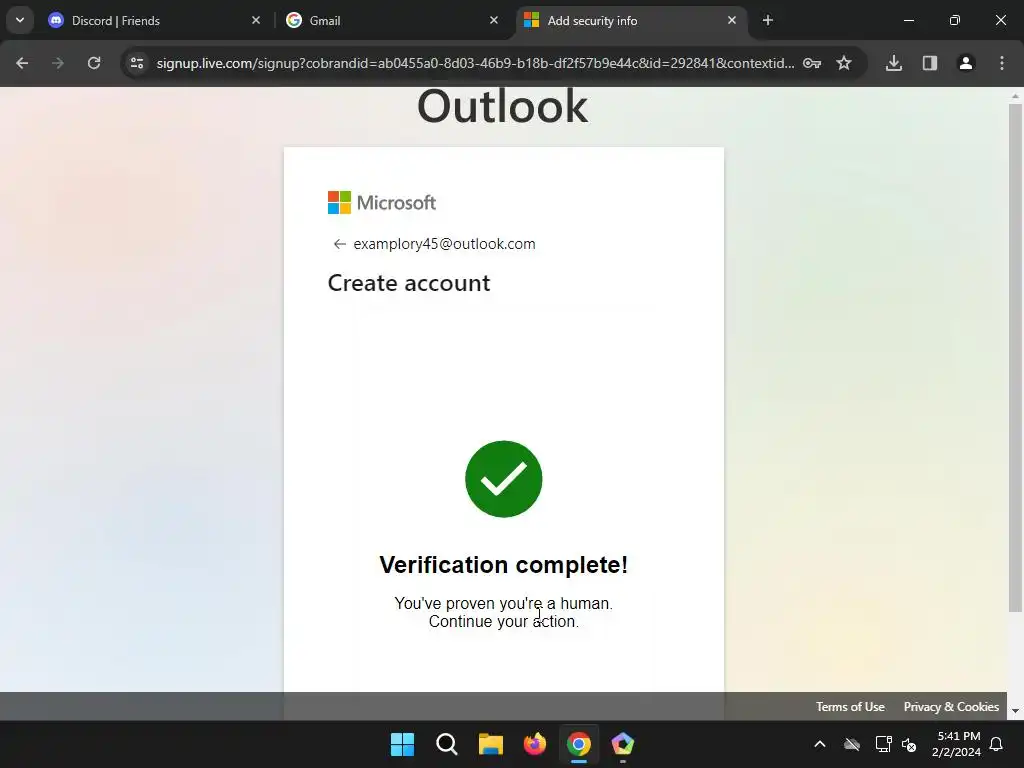Open File Explorer from taskbar

(490, 744)
